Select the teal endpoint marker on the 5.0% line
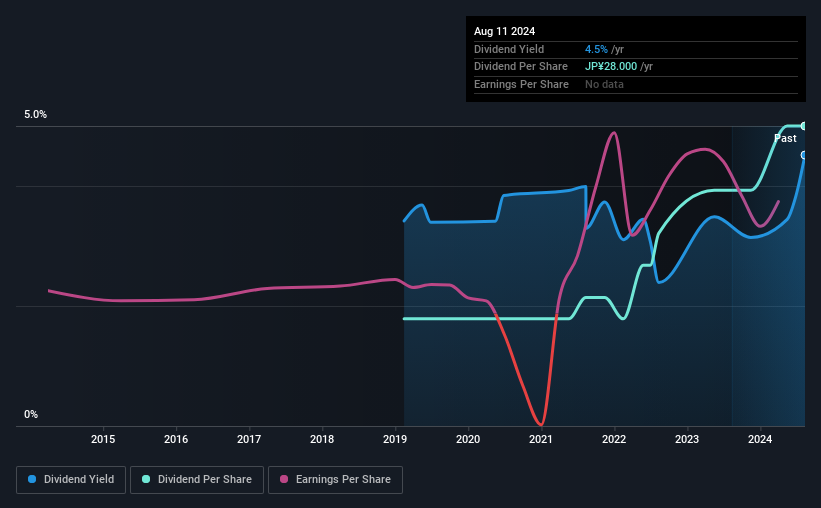 pos(803,126)
